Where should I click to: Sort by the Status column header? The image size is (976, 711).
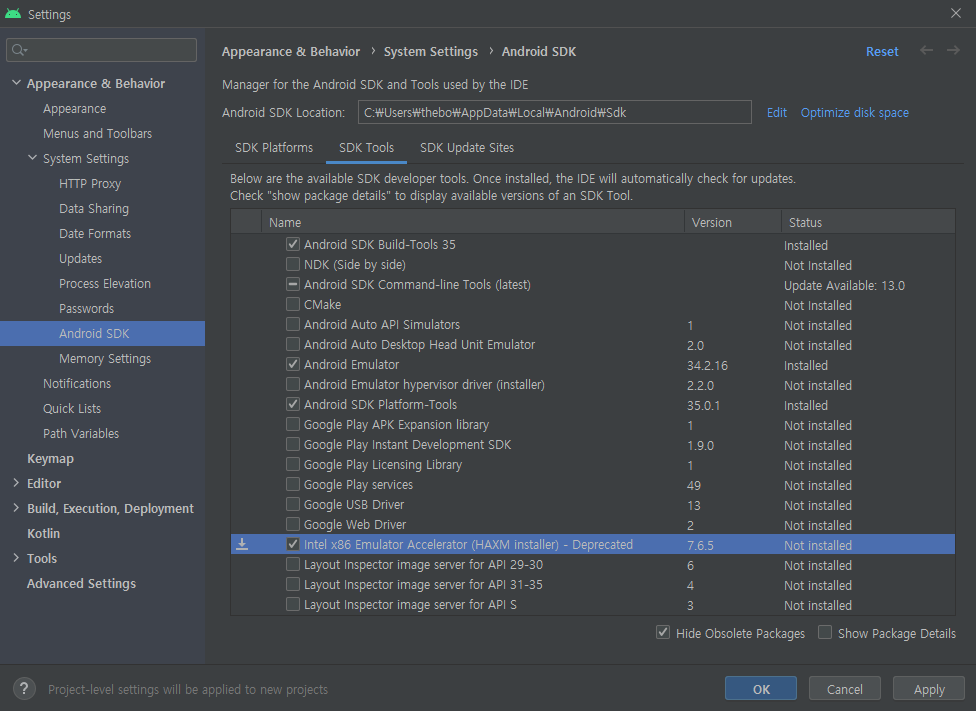tap(868, 222)
